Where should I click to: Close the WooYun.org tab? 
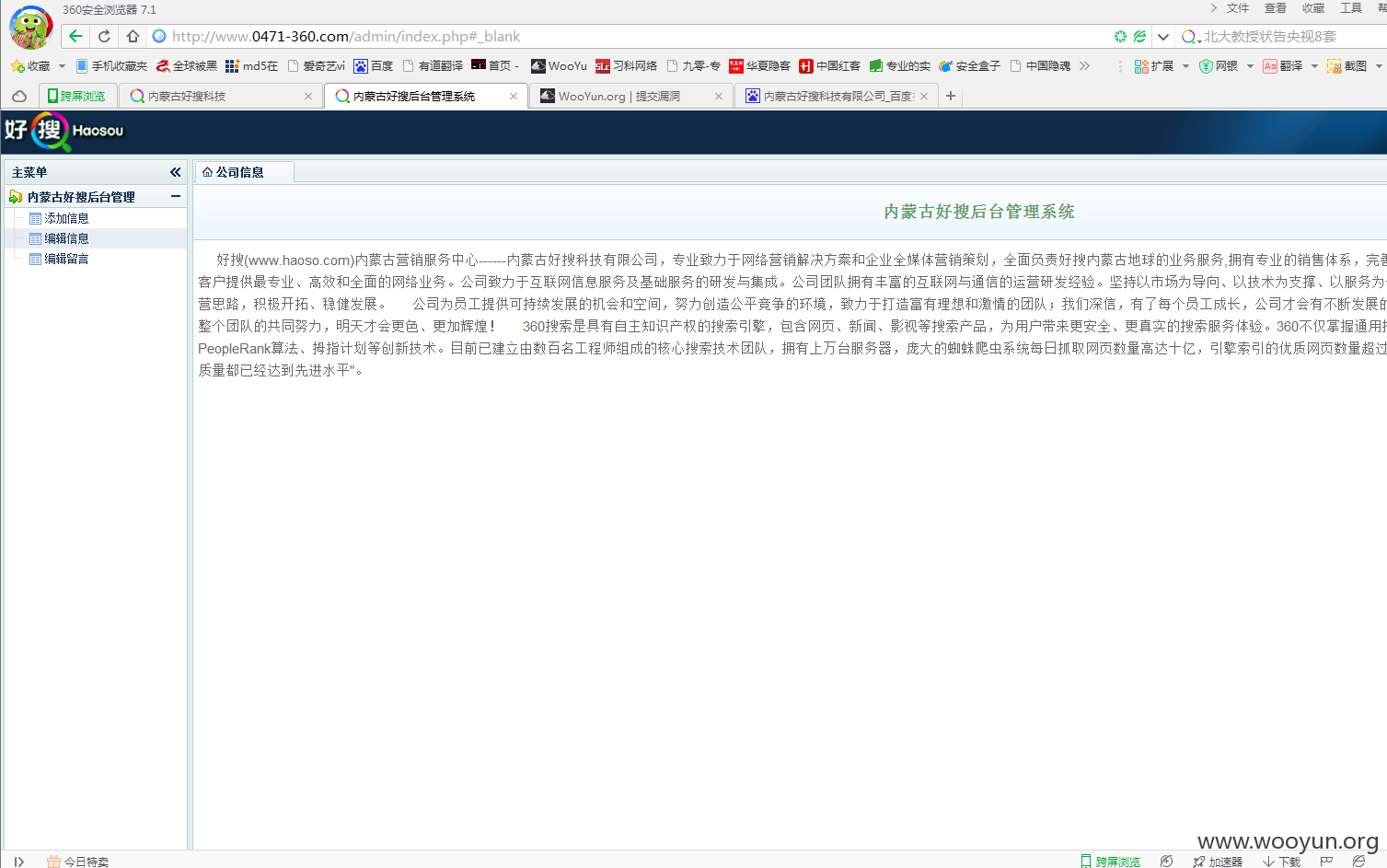point(718,96)
